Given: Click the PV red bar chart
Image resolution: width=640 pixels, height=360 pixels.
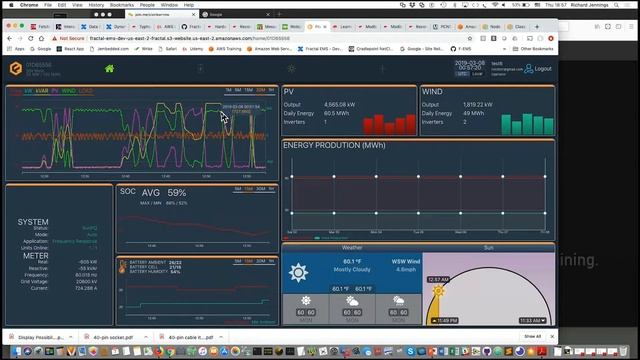Looking at the screenshot, I should 389,124.
